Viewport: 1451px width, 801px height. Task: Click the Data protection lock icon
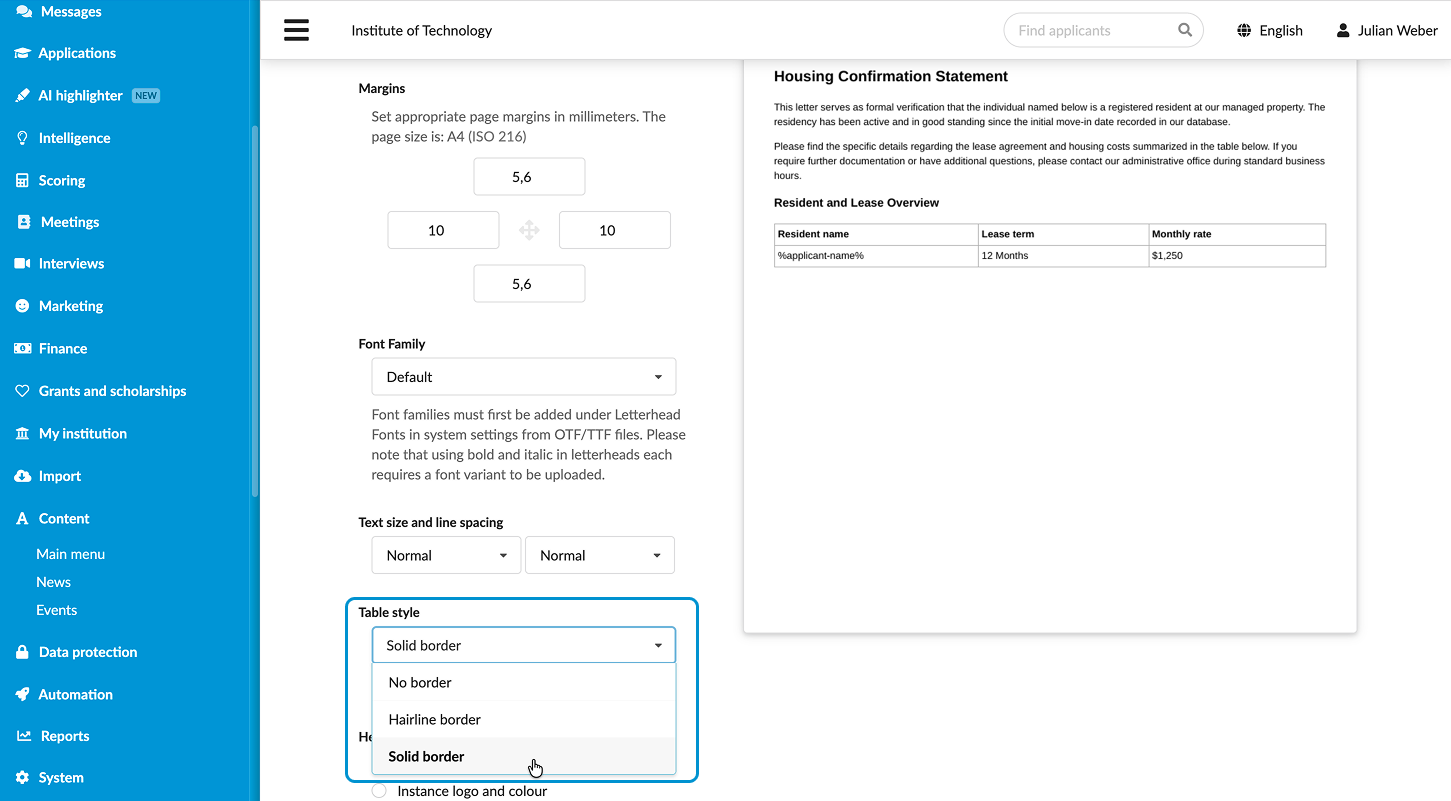pos(22,652)
